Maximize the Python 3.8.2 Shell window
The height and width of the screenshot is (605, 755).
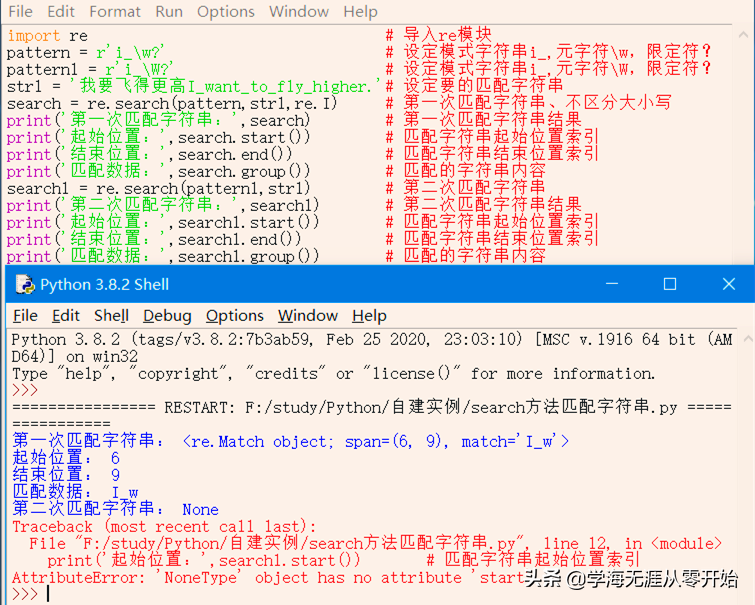(x=670, y=284)
